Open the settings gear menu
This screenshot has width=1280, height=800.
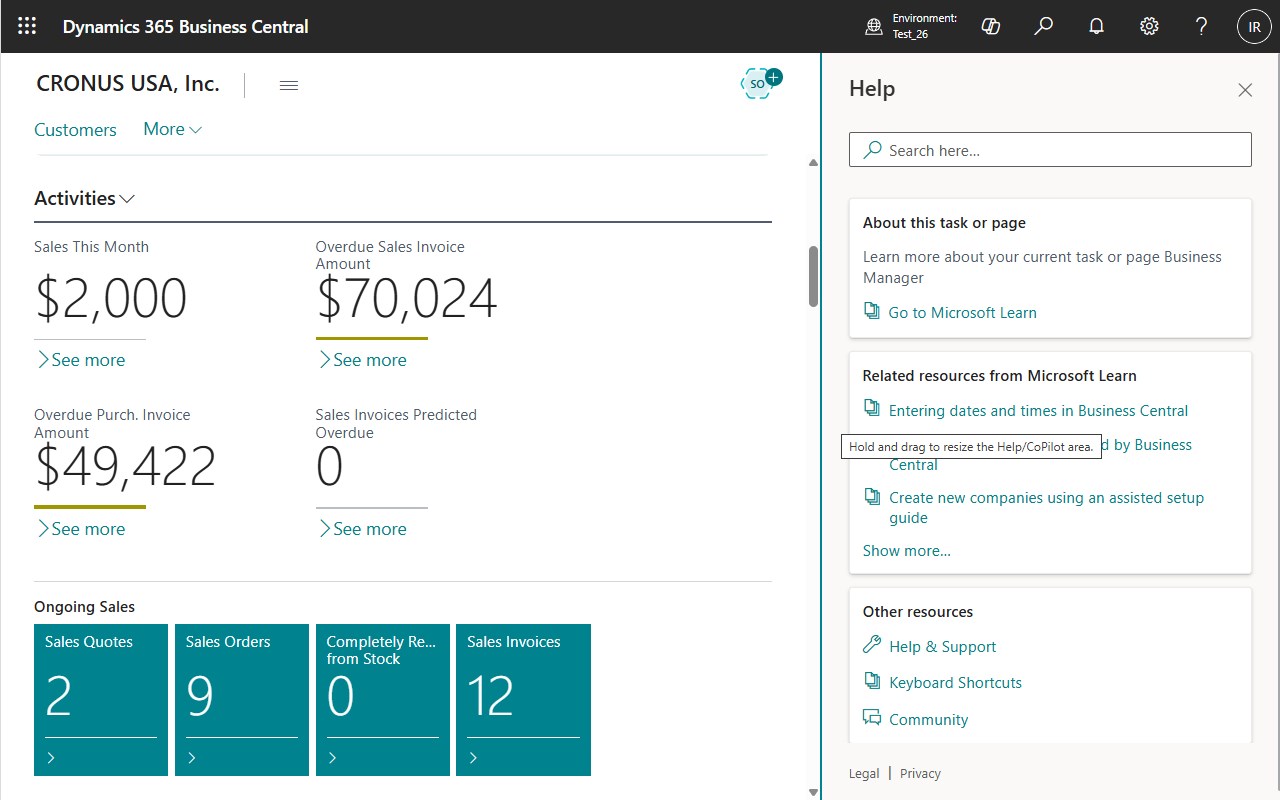tap(1149, 26)
